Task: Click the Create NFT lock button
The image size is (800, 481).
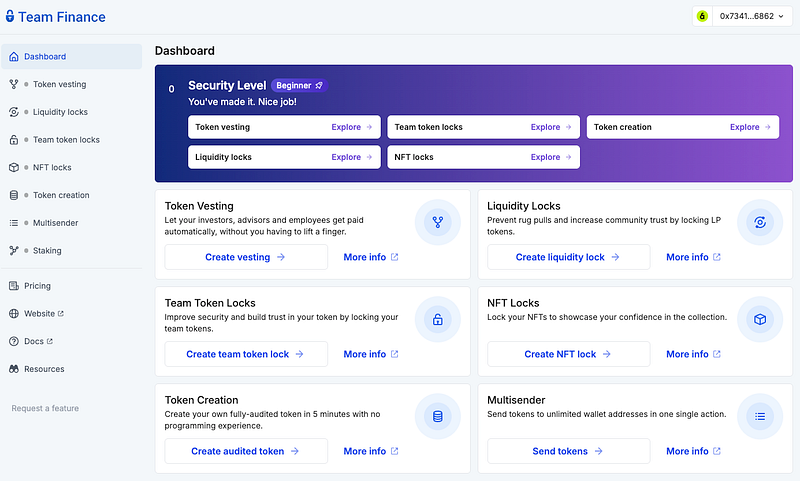Action: tap(568, 354)
